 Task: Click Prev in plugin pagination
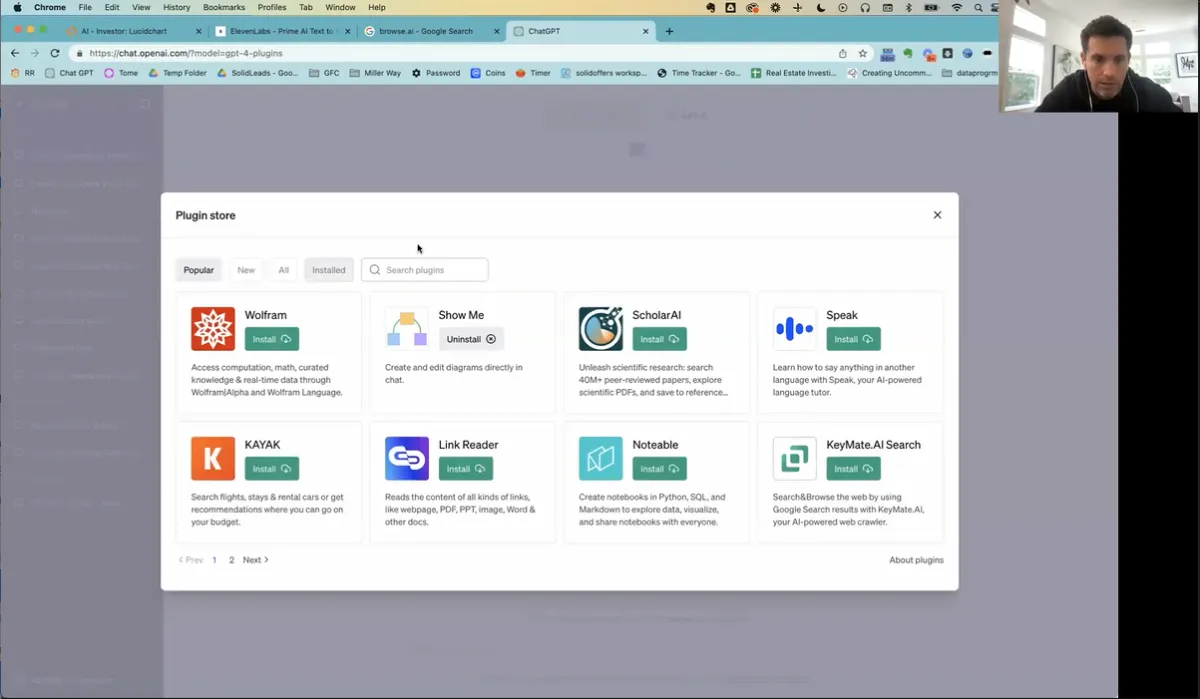(191, 560)
